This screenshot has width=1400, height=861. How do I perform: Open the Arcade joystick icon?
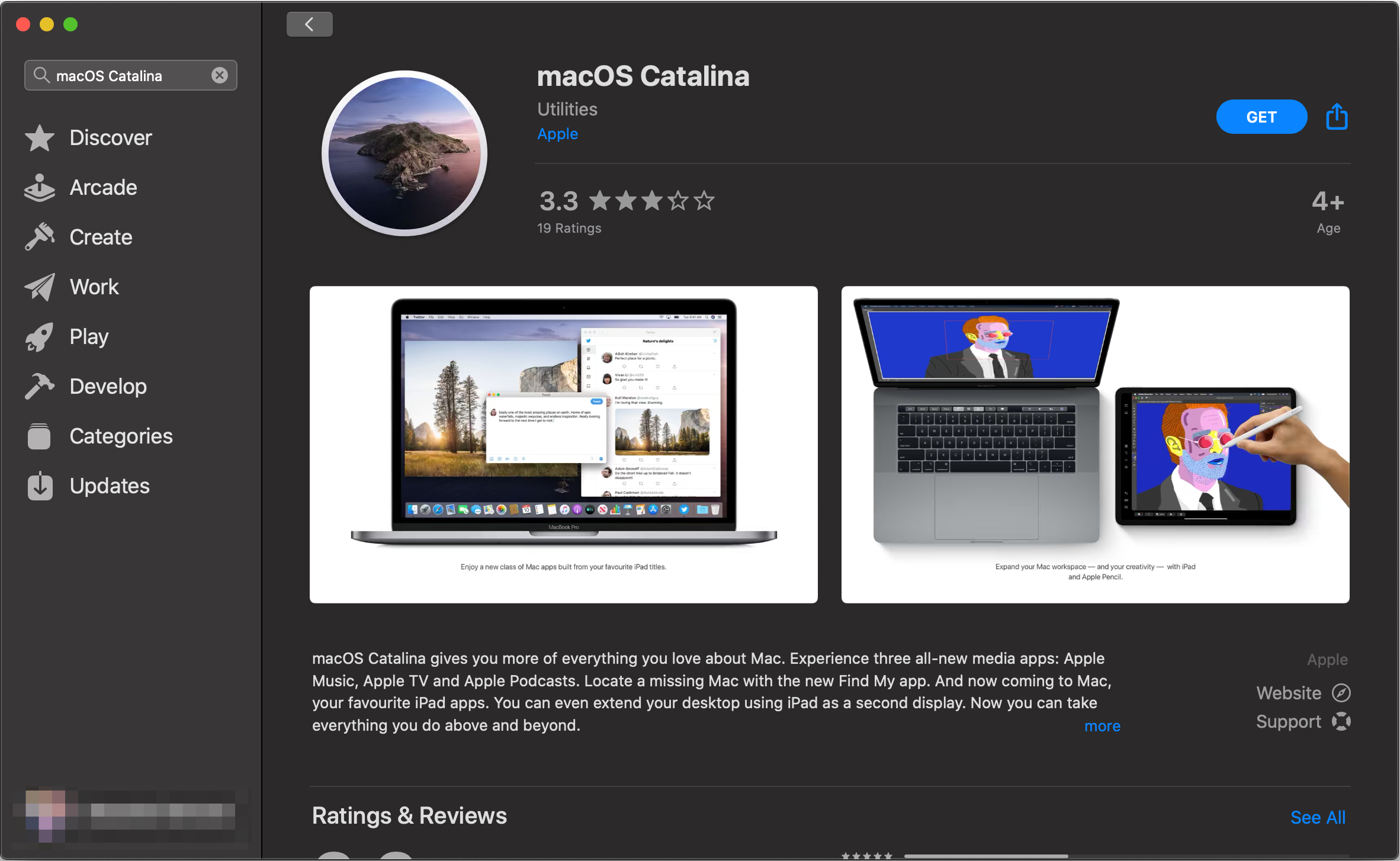[40, 188]
